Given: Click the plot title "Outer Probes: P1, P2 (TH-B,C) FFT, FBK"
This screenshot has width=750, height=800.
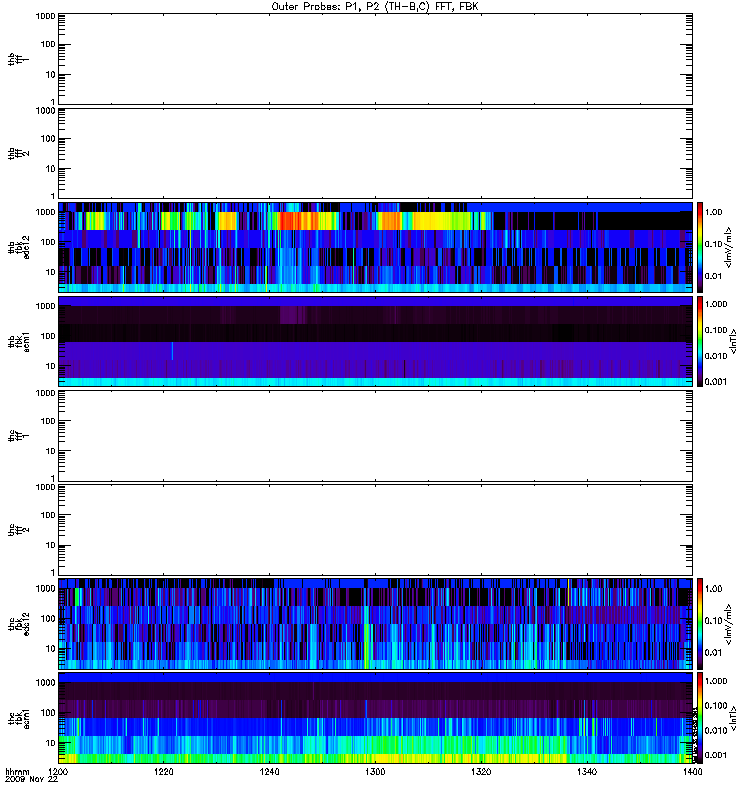Looking at the screenshot, I should click(x=375, y=7).
